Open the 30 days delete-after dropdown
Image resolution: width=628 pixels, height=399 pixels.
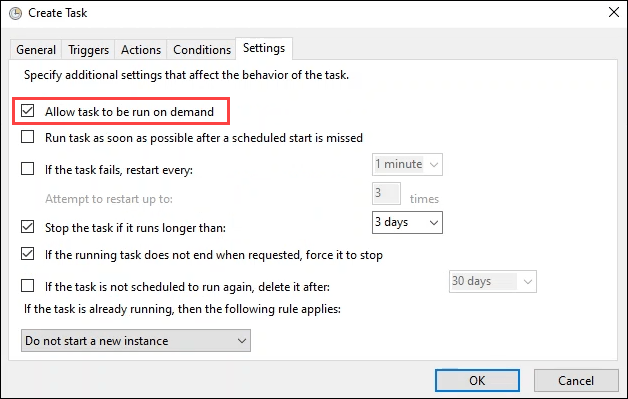(x=493, y=282)
